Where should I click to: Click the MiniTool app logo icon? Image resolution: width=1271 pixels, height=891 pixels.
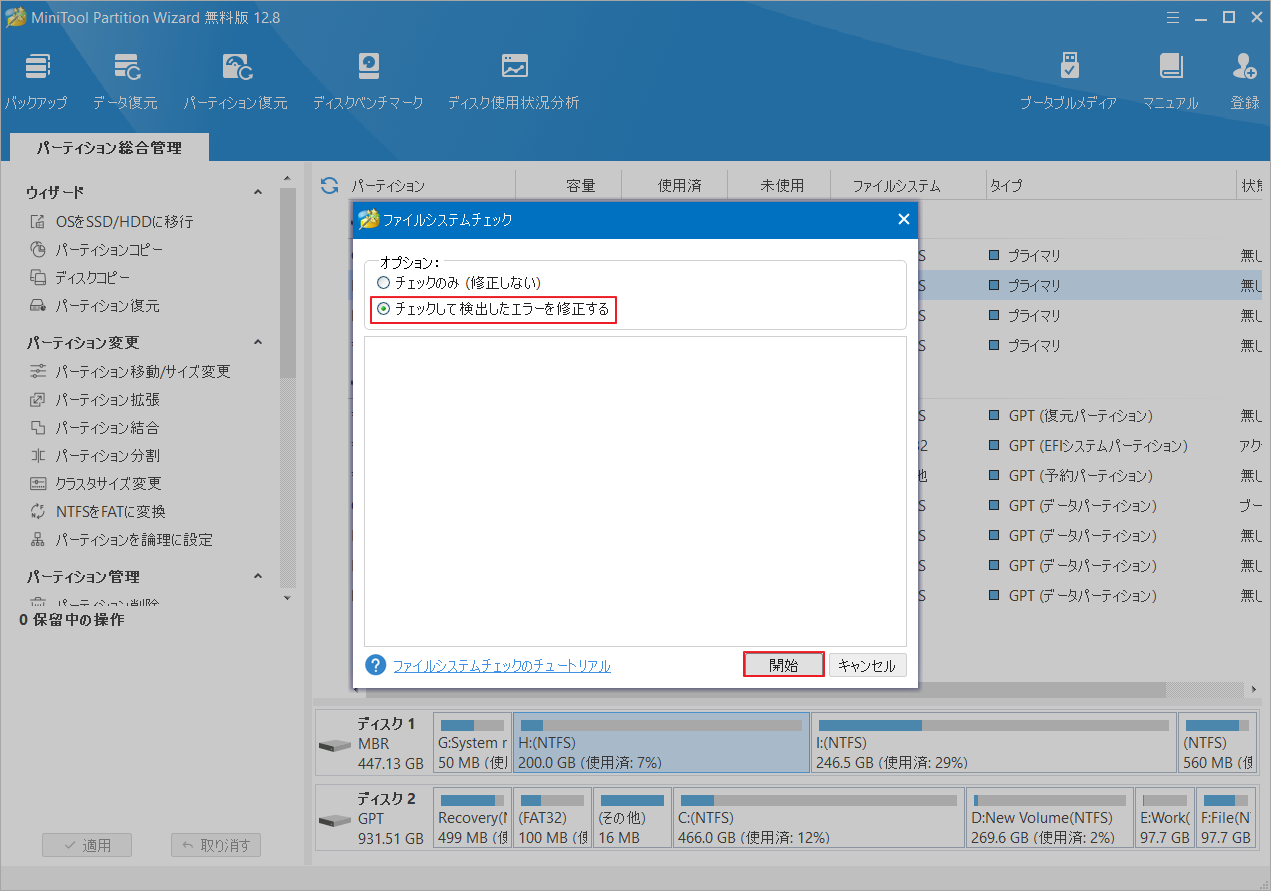coord(16,17)
